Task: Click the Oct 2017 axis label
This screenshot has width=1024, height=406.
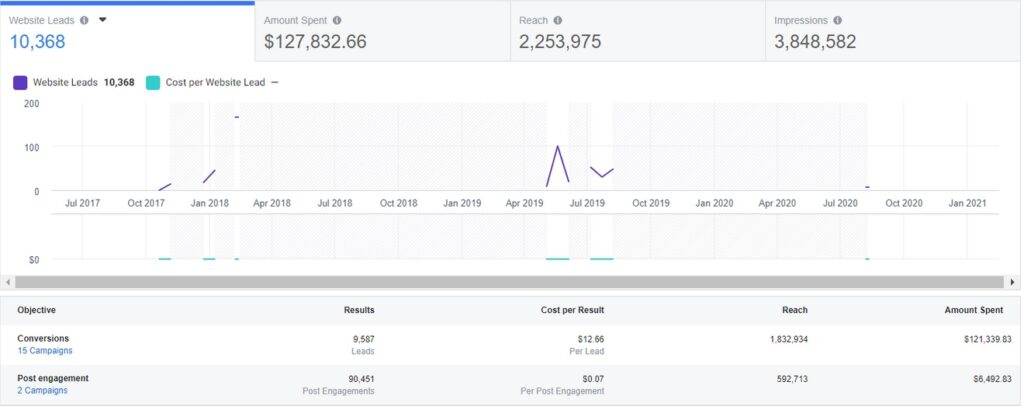Action: (x=146, y=203)
